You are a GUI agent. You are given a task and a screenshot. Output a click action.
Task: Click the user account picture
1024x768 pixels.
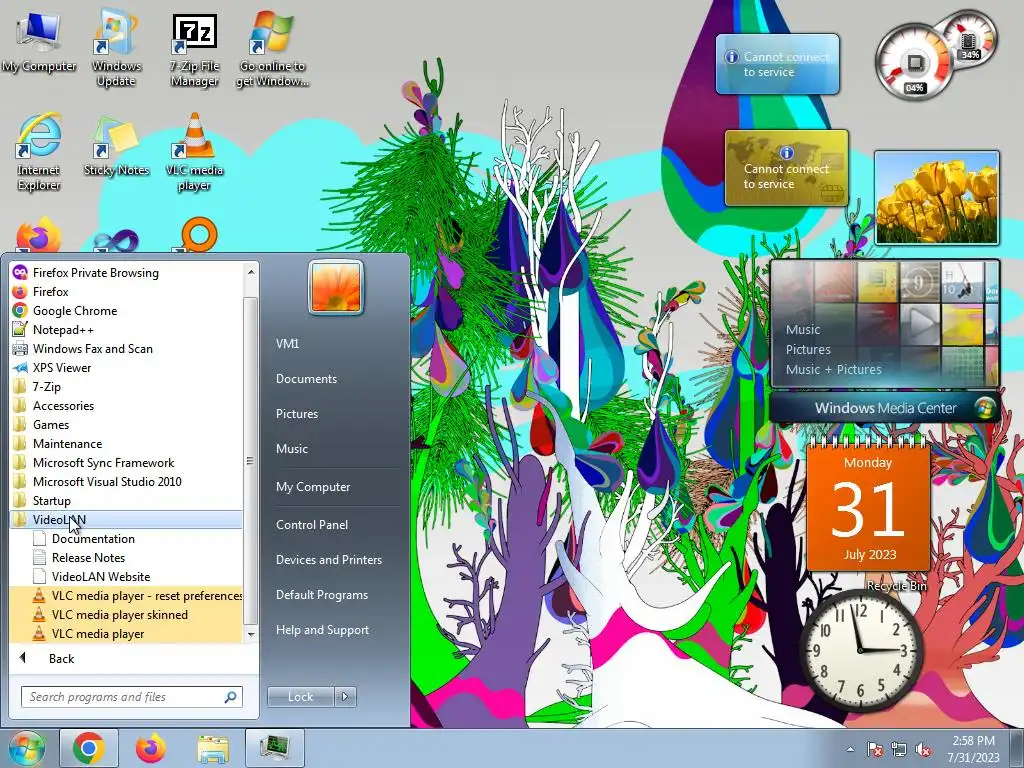pos(336,287)
